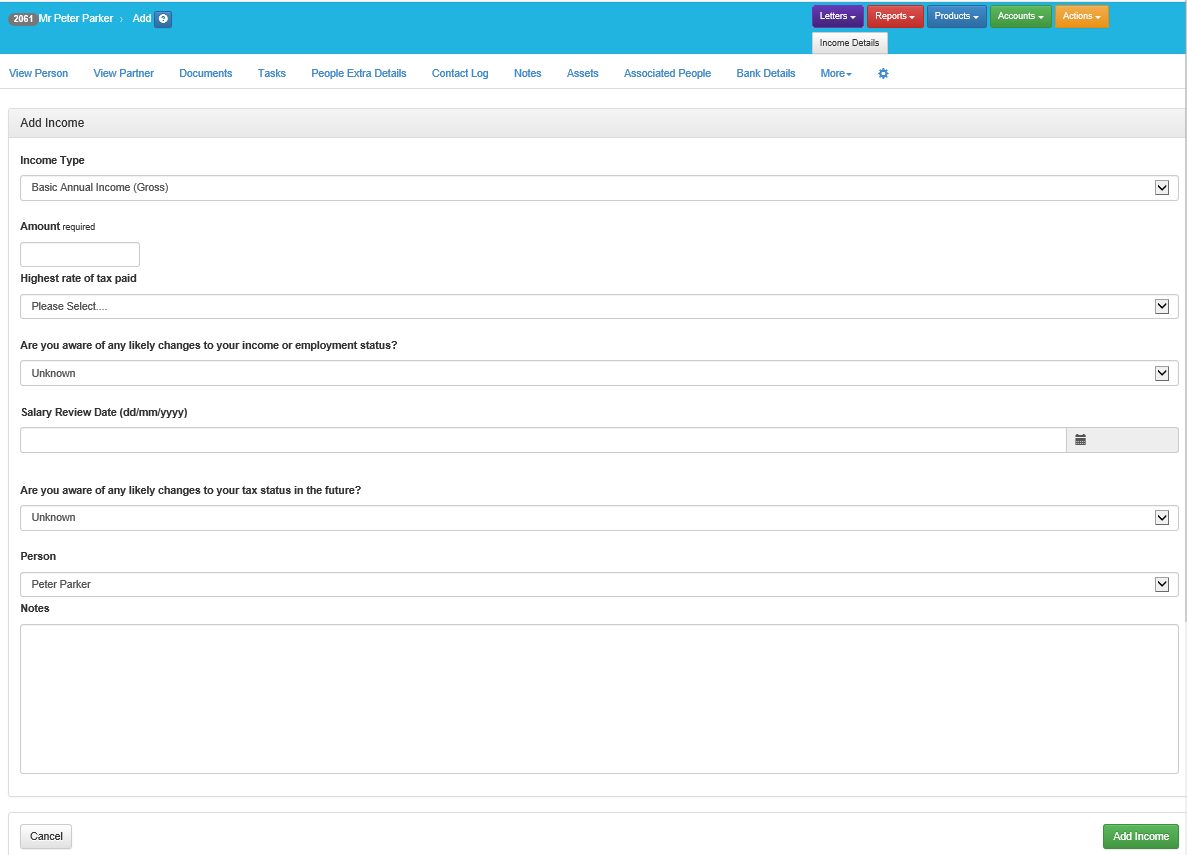
Task: Open the settings gear icon
Action: 883,74
